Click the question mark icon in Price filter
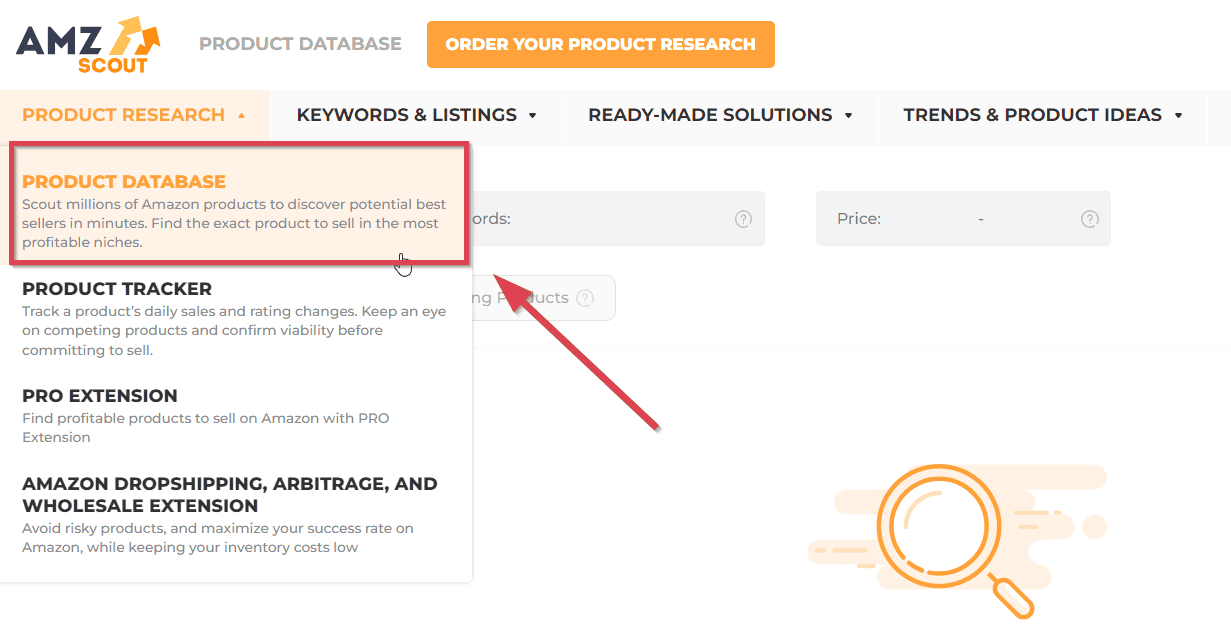Viewport: 1231px width, 643px height. 1090,219
